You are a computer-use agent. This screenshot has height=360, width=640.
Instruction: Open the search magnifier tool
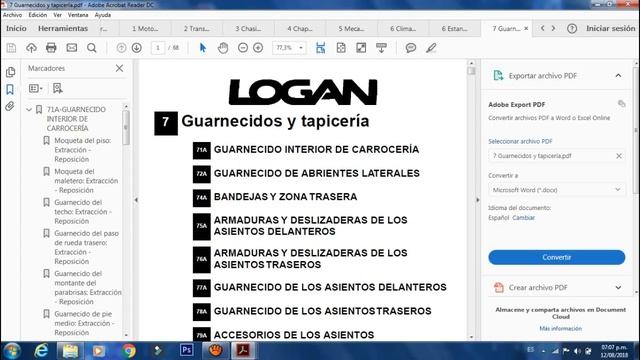pyautogui.click(x=92, y=48)
